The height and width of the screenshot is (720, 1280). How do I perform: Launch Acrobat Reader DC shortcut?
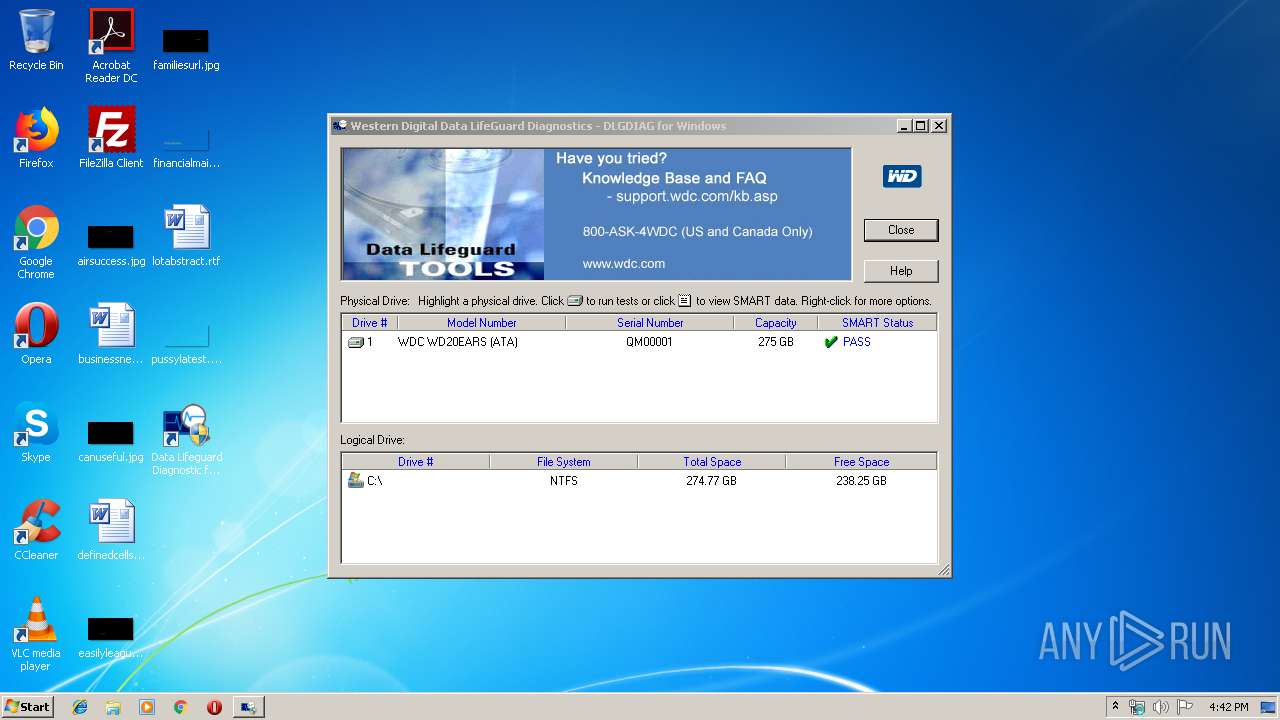[x=111, y=46]
